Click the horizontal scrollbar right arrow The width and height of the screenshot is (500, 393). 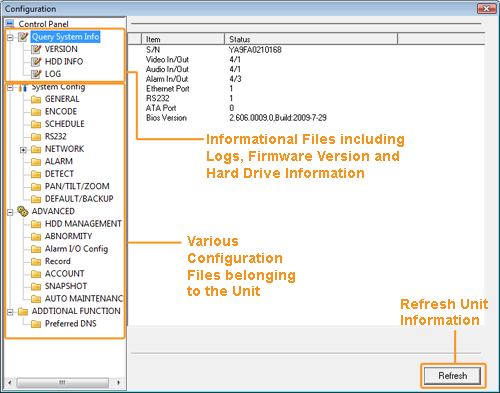(118, 383)
